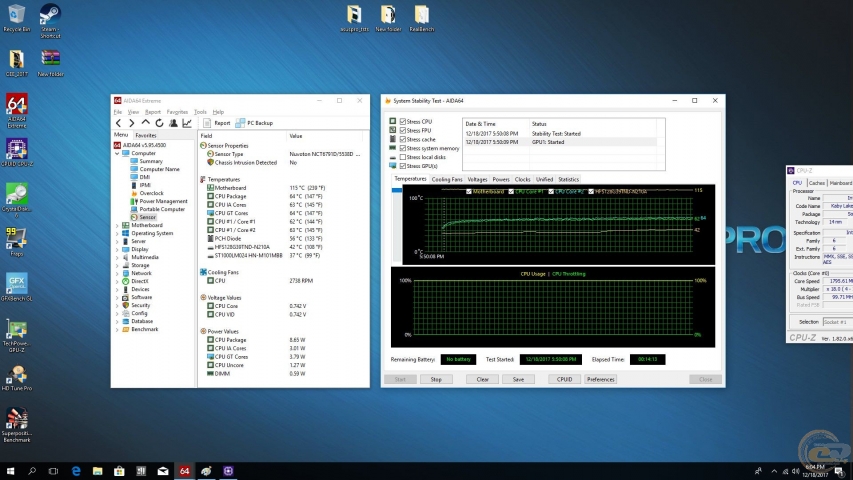853x480 pixels.
Task: Click the Preferences button
Action: pyautogui.click(x=601, y=379)
